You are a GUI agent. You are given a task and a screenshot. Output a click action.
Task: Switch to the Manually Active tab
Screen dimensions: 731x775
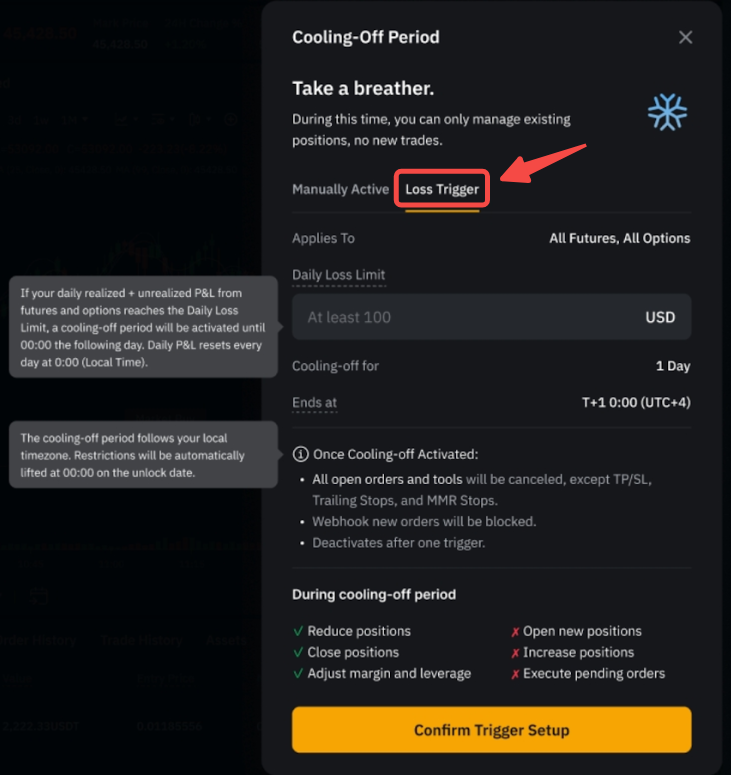pyautogui.click(x=340, y=189)
